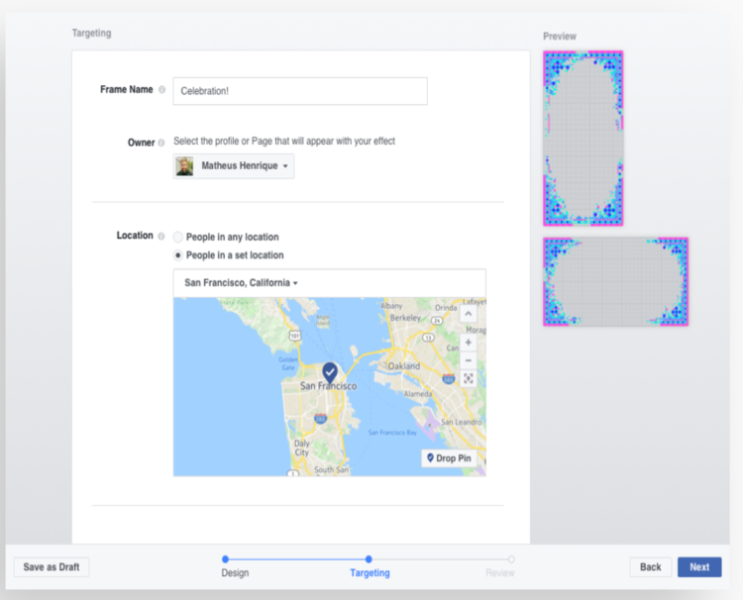Click the Back button
Screen dimensions: 743x600
point(650,567)
